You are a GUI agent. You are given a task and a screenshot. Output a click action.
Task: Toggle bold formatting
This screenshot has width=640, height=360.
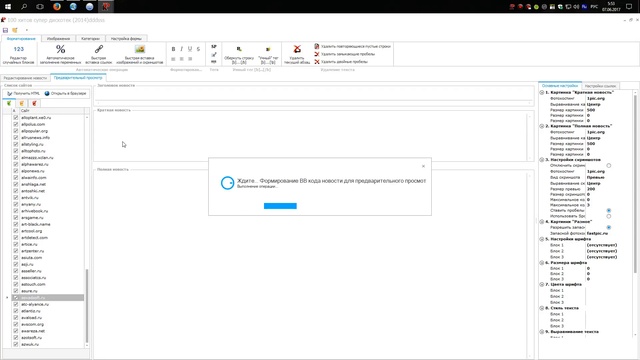coord(173,49)
